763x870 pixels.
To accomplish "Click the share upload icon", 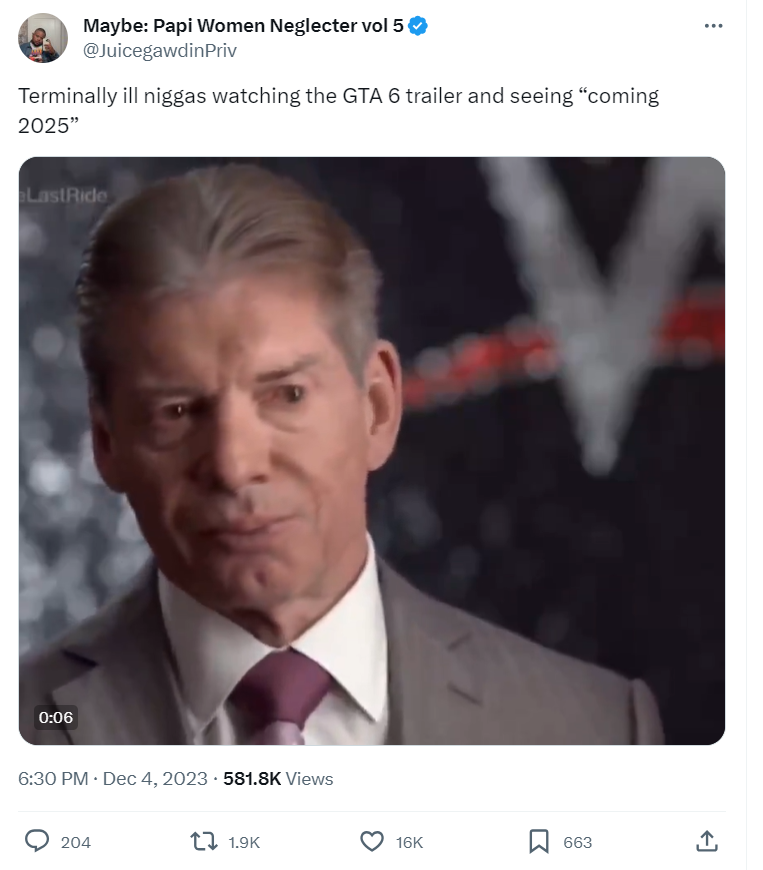I will coord(707,841).
